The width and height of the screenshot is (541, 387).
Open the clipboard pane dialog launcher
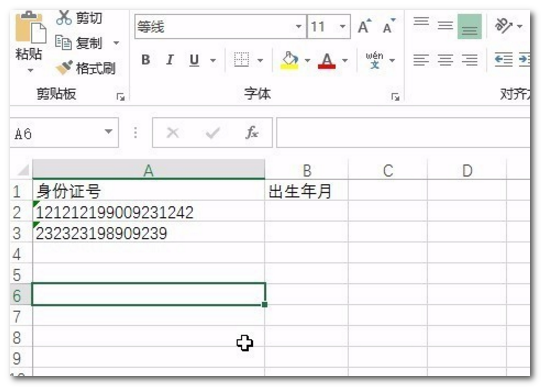(120, 97)
